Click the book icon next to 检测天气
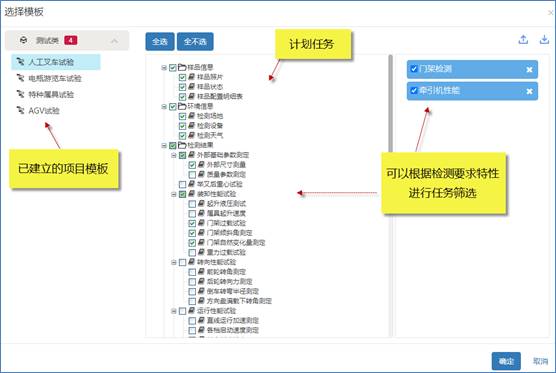 tap(191, 135)
